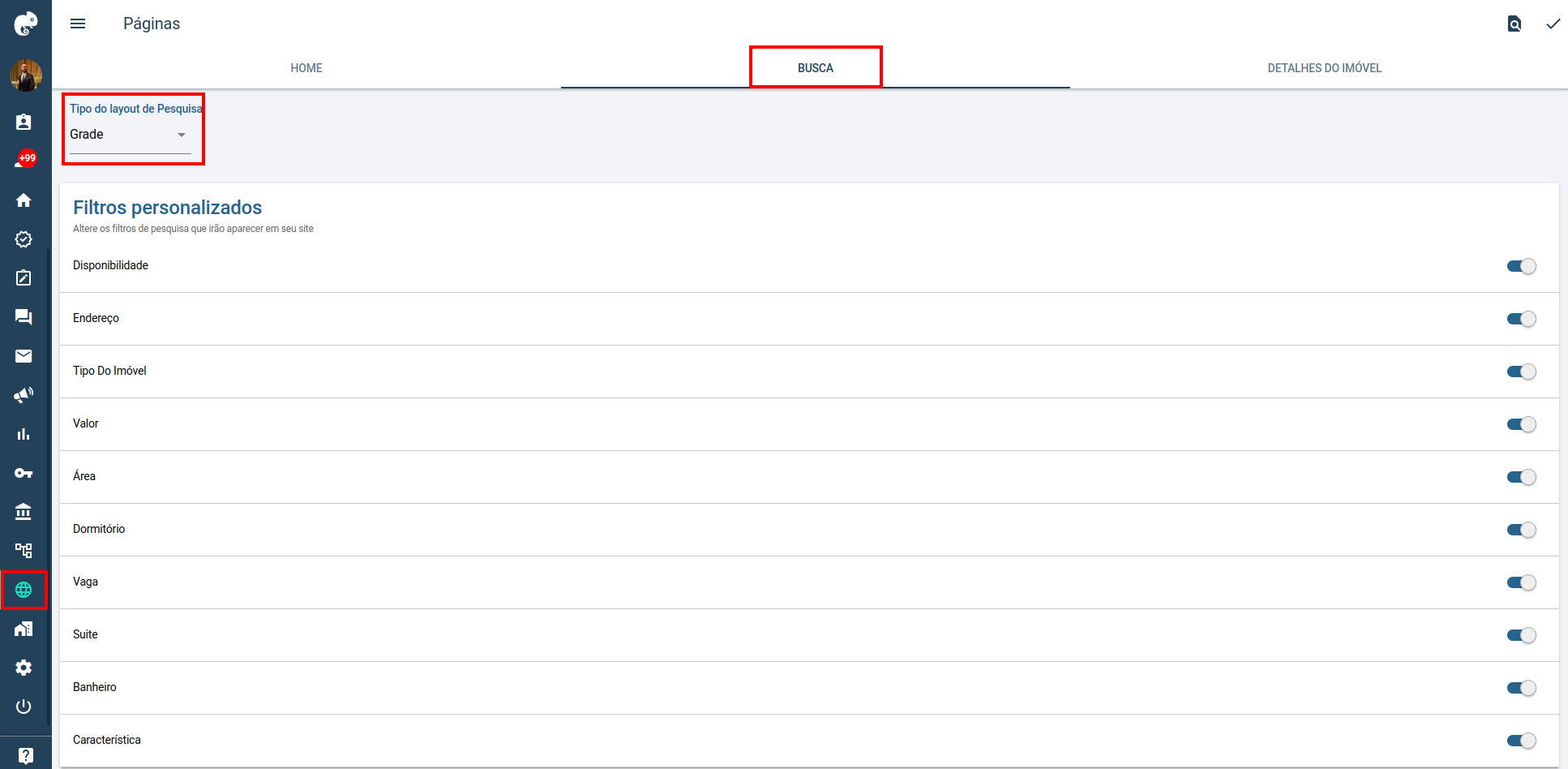The image size is (1568, 769).
Task: Click the preview page icon at top right
Action: click(x=1514, y=24)
